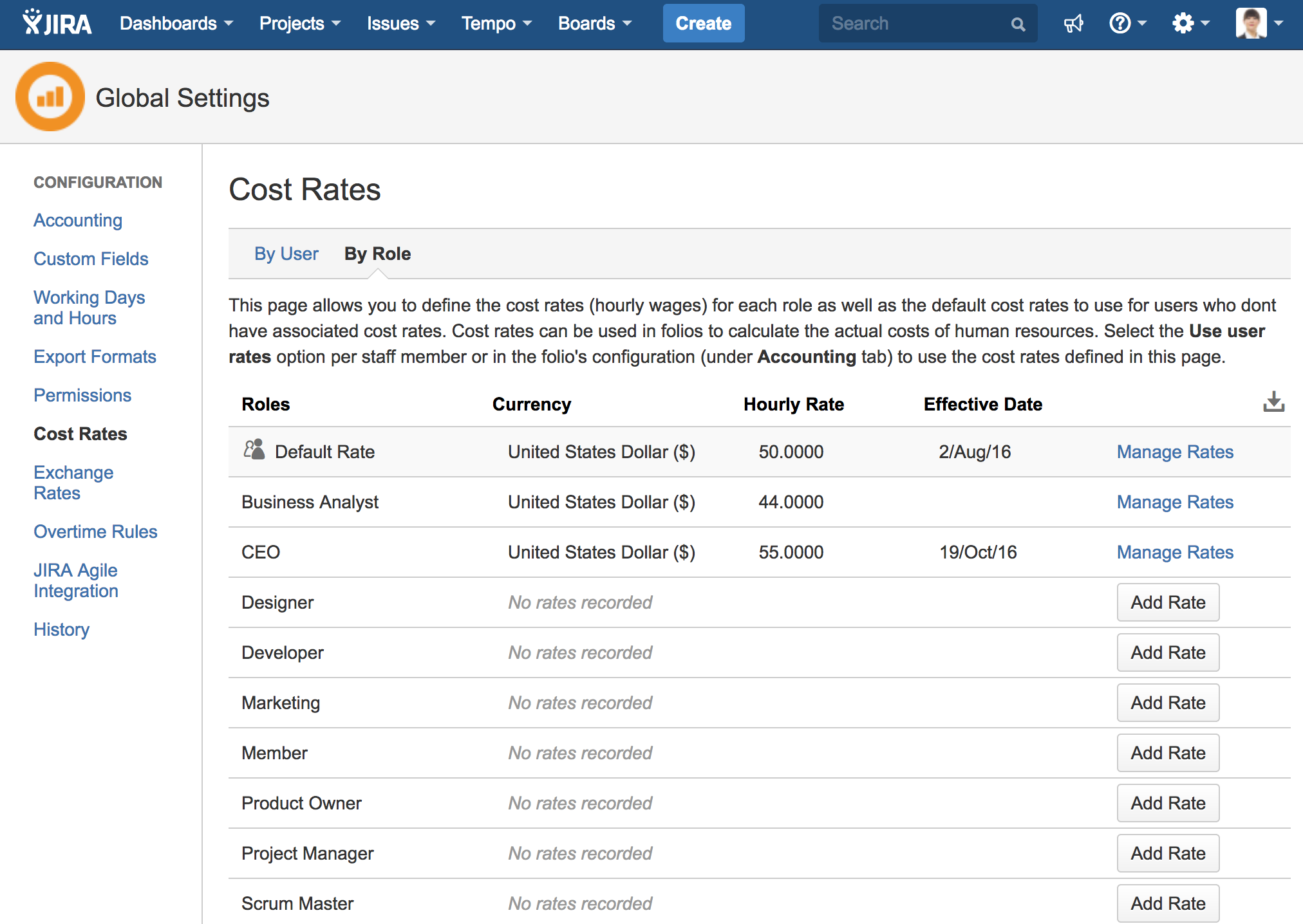1303x924 pixels.
Task: Open Exchange Rates in sidebar
Action: point(73,483)
